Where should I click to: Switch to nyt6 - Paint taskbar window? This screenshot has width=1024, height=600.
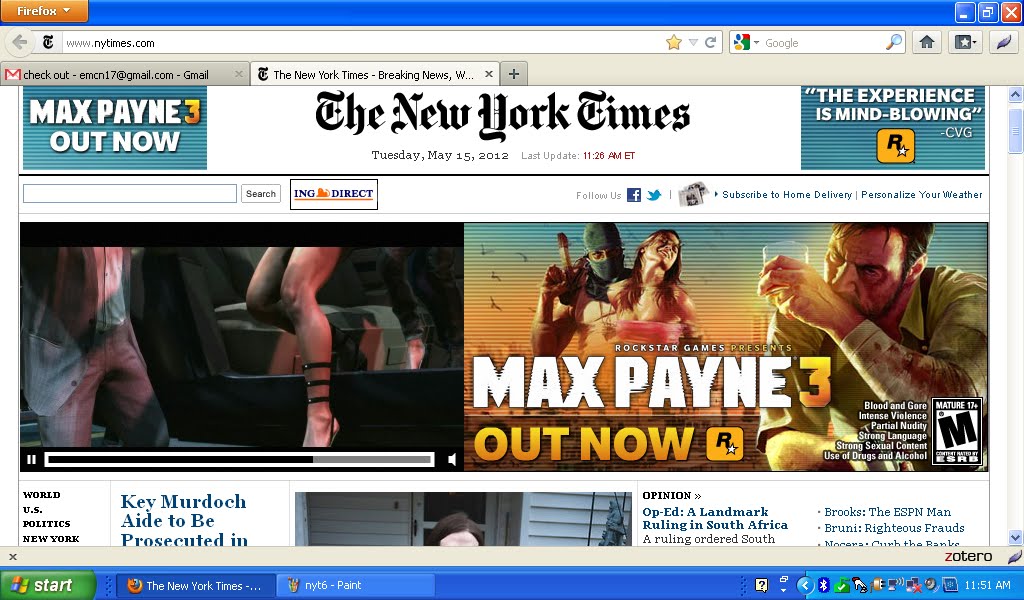pos(356,586)
